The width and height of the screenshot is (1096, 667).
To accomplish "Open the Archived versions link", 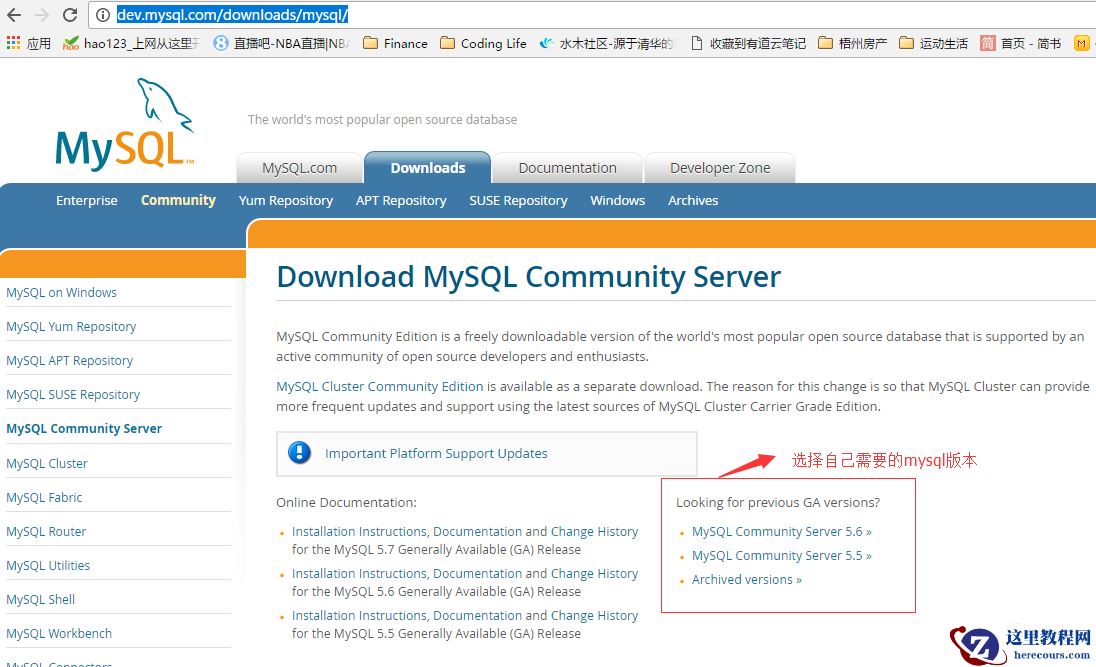I will 747,580.
